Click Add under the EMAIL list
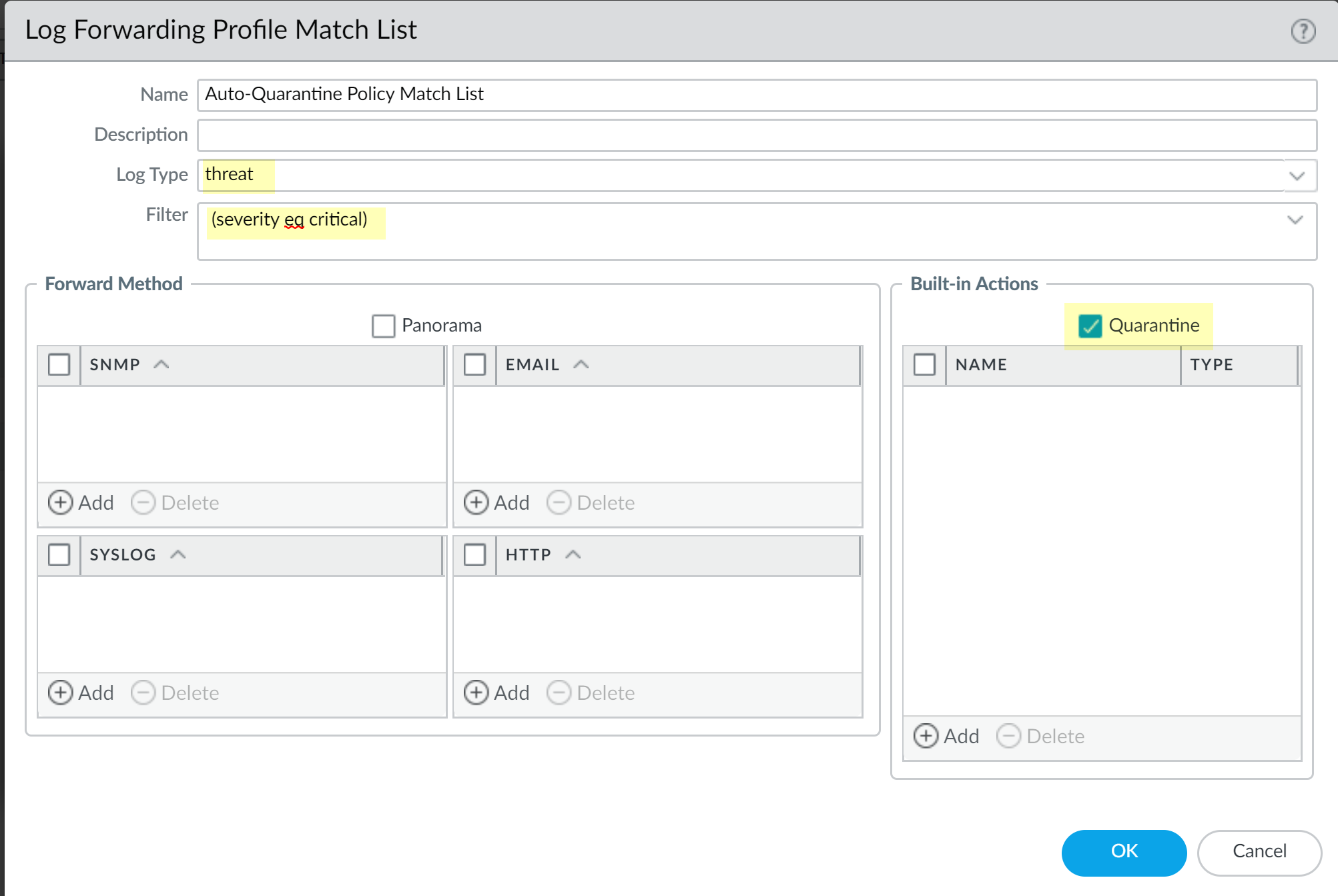1338x896 pixels. (x=497, y=502)
